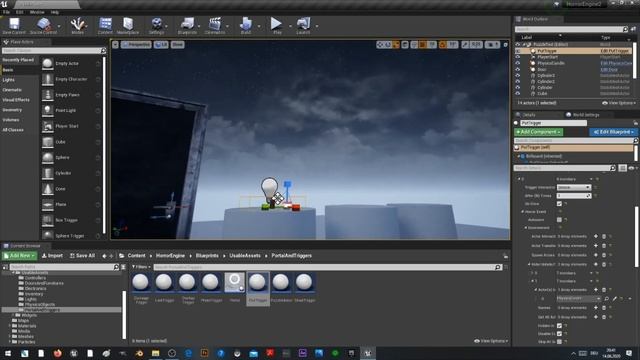
Task: Open View Options in Content Browser
Action: tap(491, 341)
